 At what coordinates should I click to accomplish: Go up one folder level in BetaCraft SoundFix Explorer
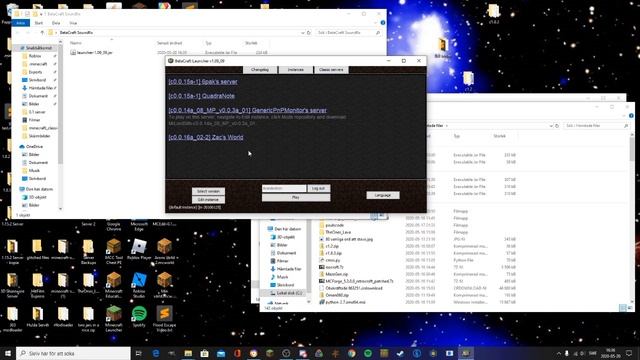tap(42, 32)
